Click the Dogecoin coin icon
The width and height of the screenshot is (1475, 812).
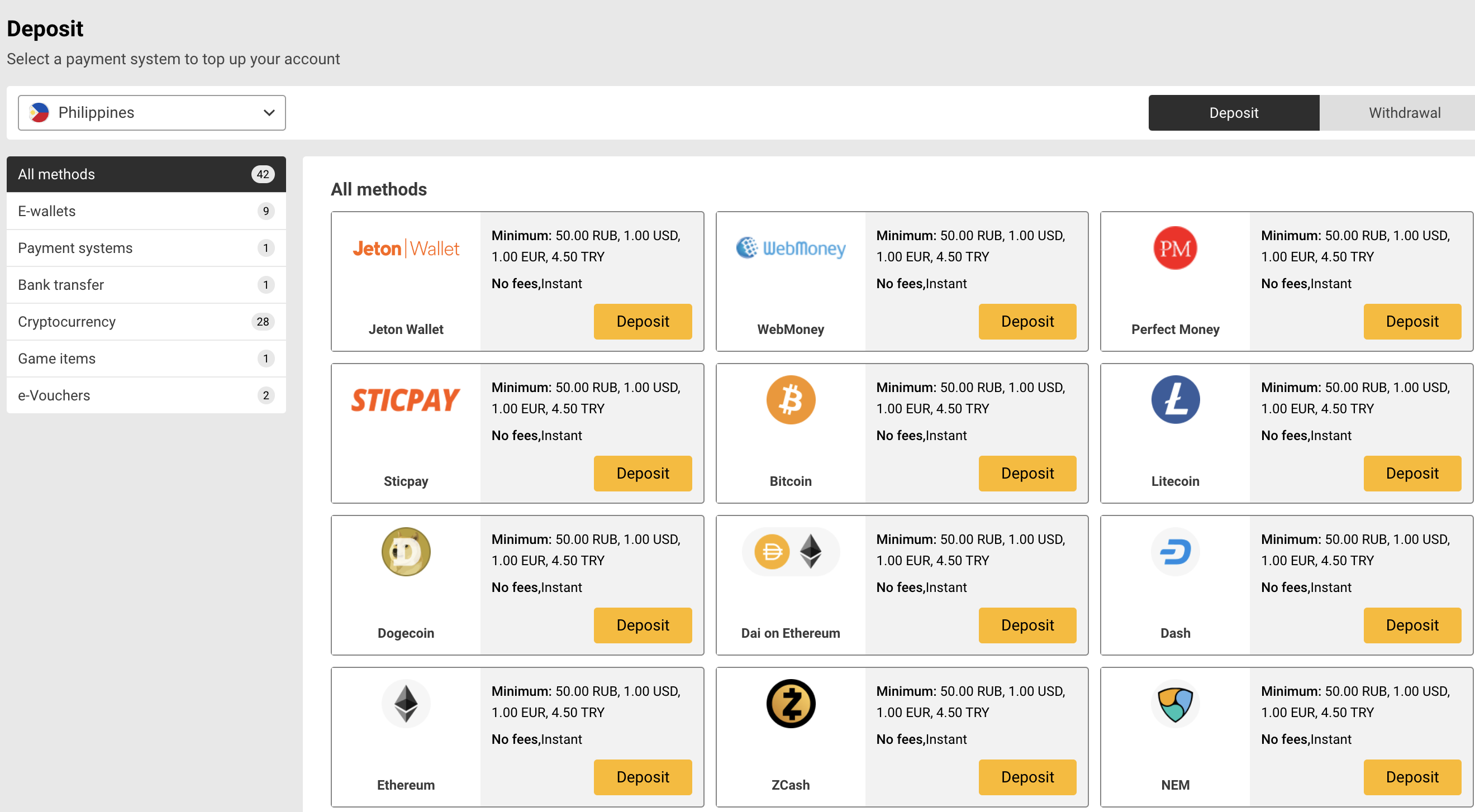click(x=406, y=551)
